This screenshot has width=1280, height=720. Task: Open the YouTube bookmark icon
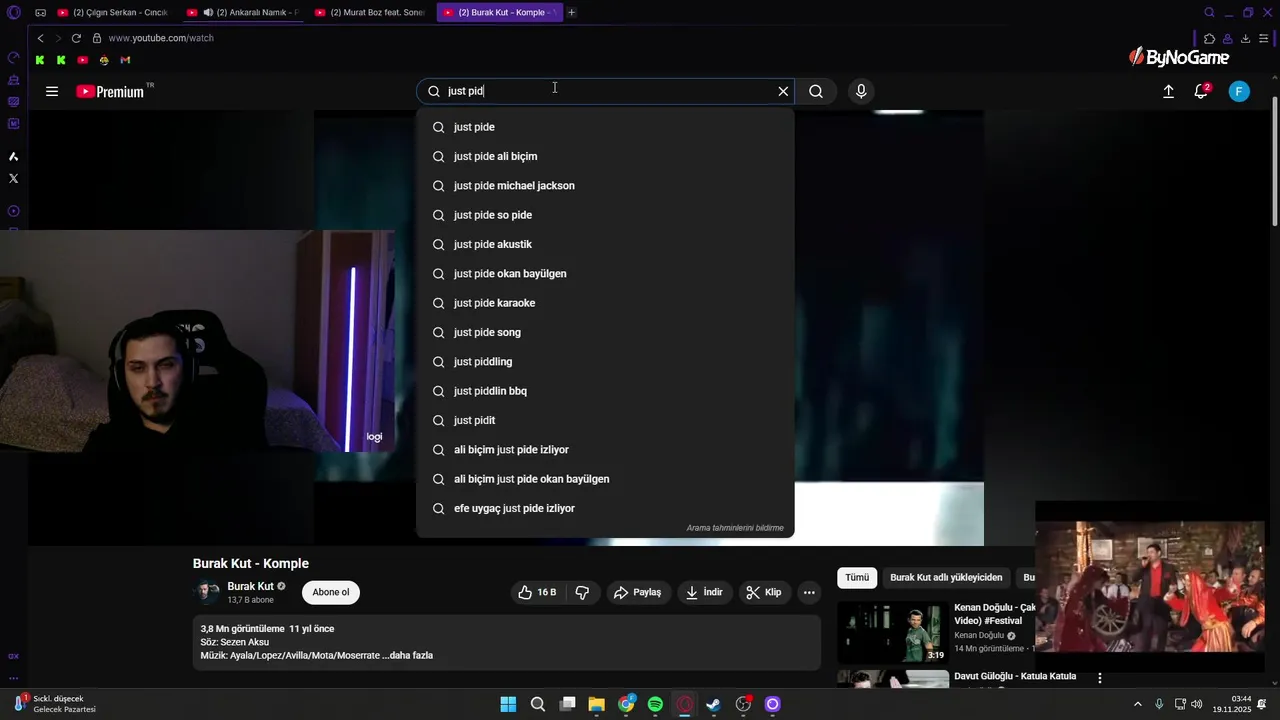(x=82, y=60)
